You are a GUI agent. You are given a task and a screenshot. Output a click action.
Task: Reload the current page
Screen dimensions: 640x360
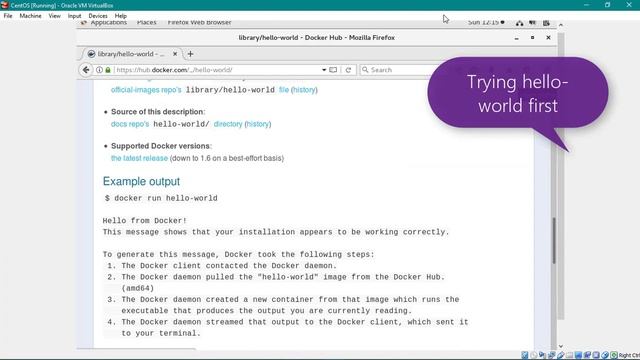point(348,70)
